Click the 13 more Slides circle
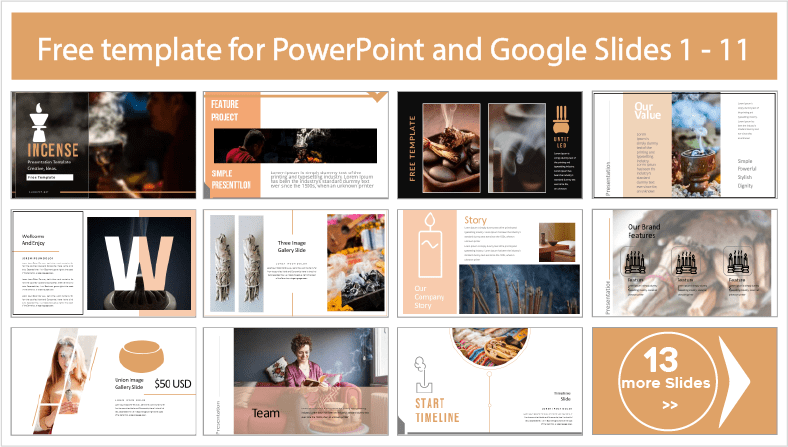 (x=667, y=382)
